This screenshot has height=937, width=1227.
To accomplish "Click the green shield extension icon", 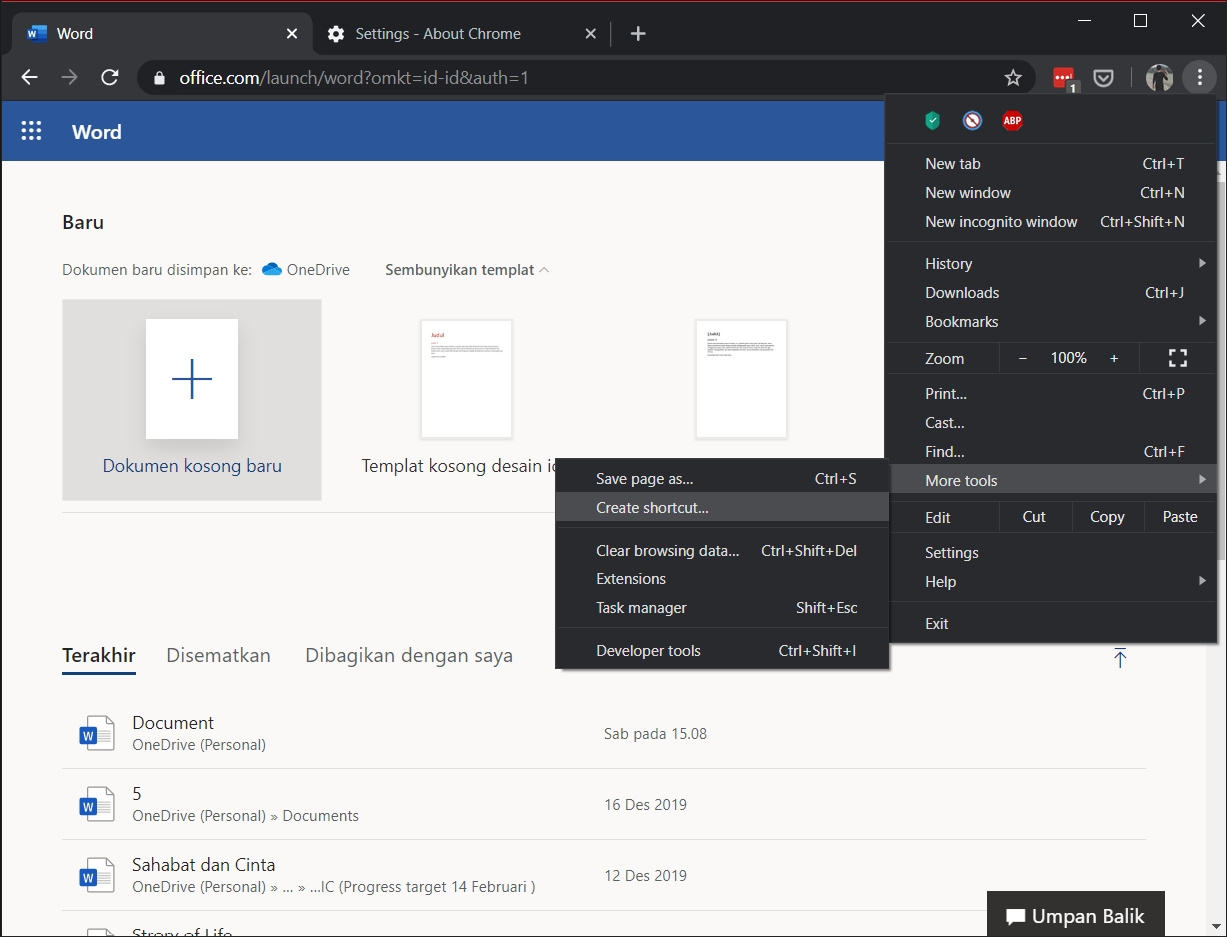I will (932, 121).
